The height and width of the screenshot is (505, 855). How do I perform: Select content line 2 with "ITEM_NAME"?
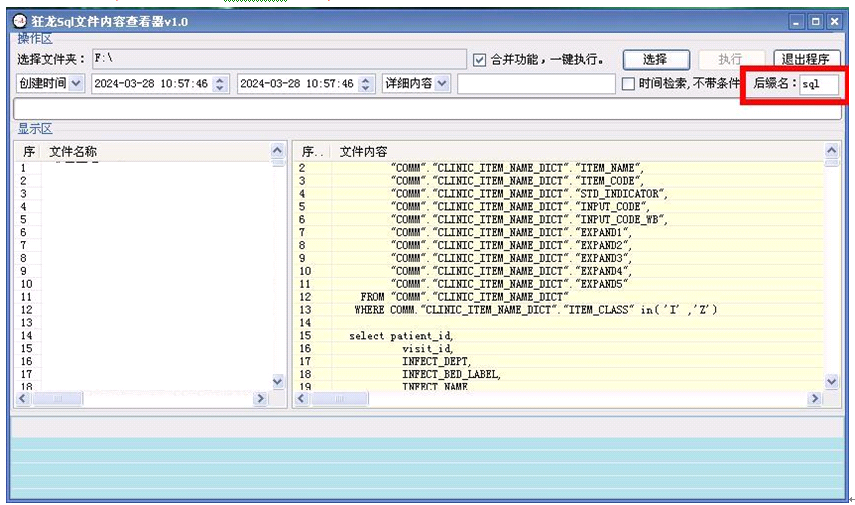pos(559,168)
